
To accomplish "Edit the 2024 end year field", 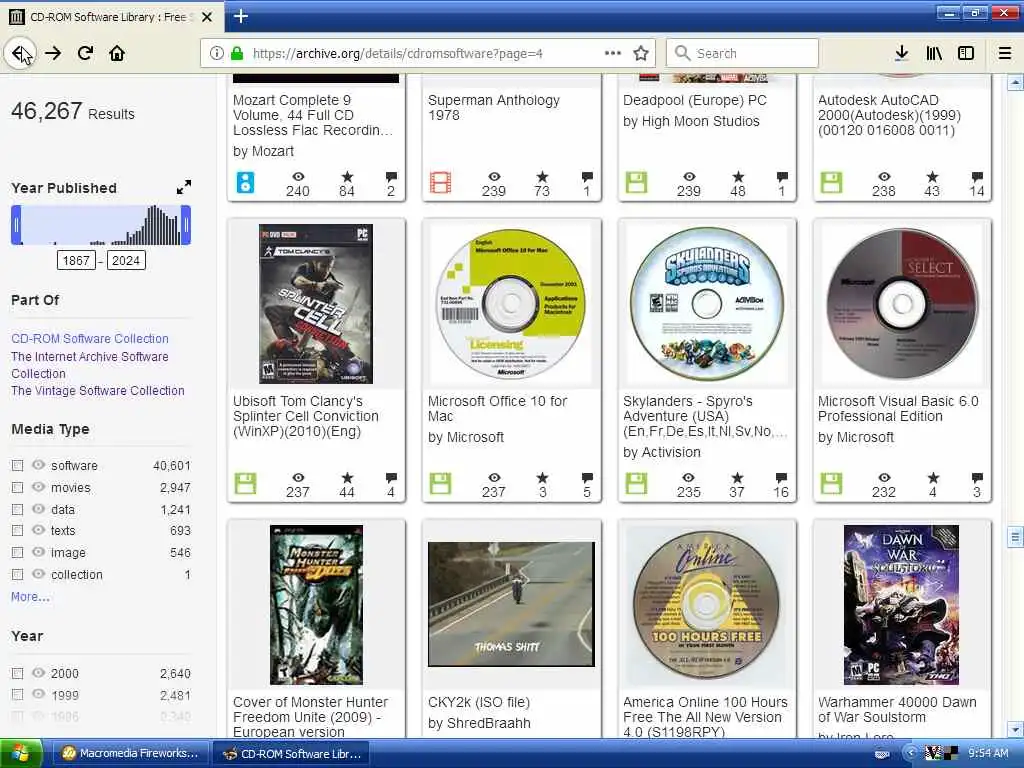I will coord(126,261).
